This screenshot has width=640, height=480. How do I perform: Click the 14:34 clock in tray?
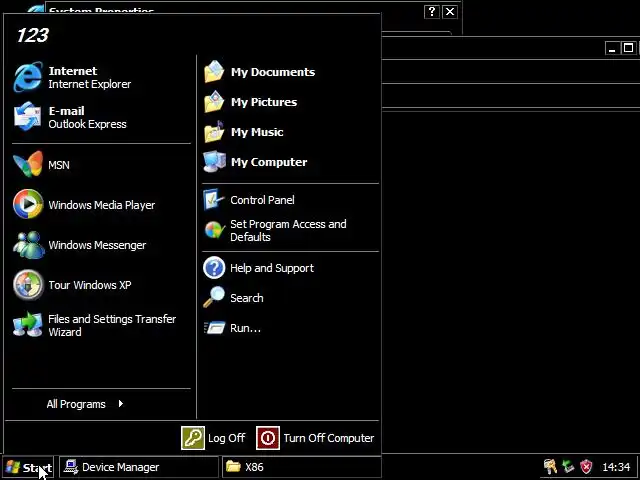[616, 467]
